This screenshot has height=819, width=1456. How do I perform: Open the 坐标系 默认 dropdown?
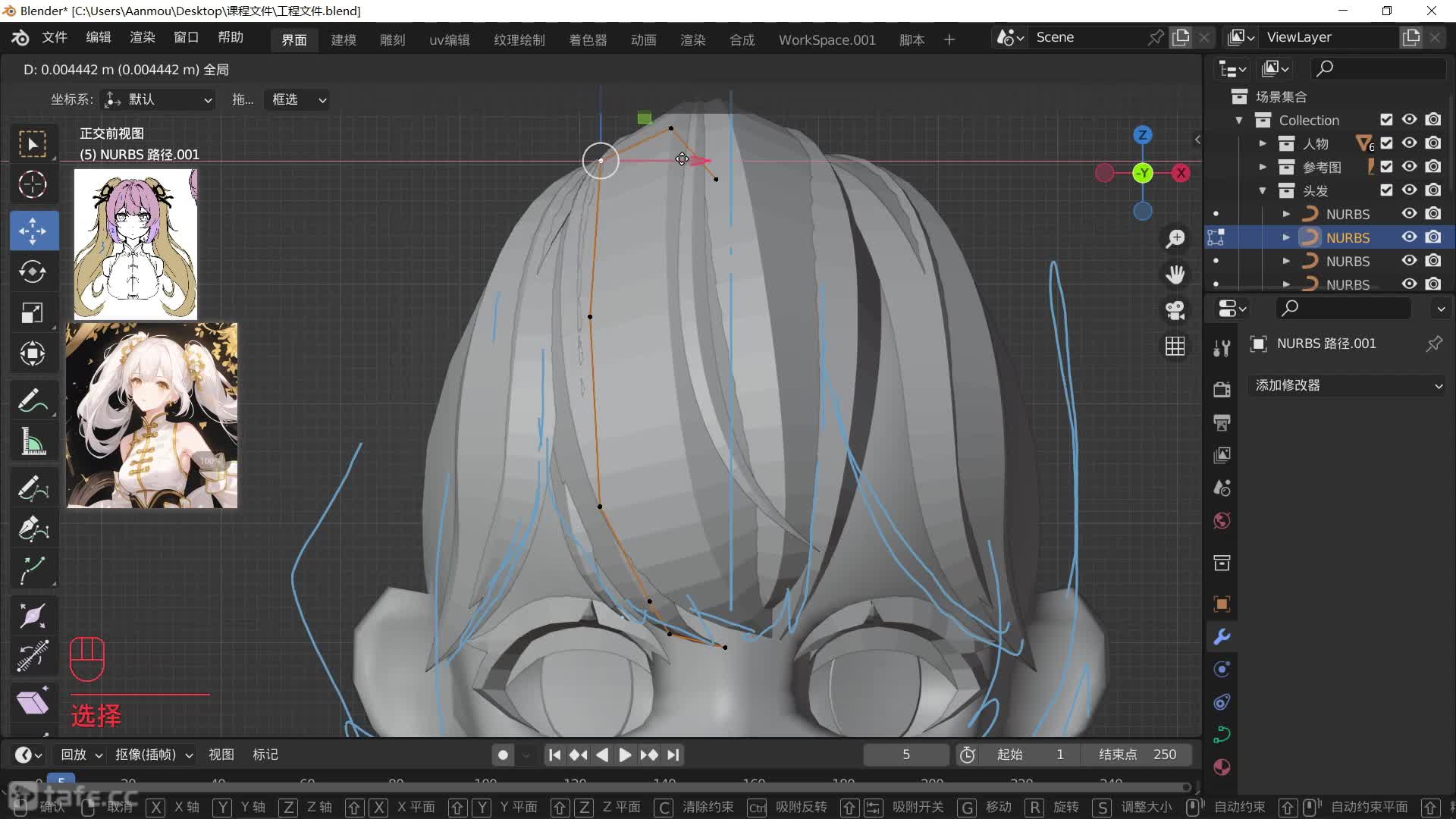click(x=158, y=99)
